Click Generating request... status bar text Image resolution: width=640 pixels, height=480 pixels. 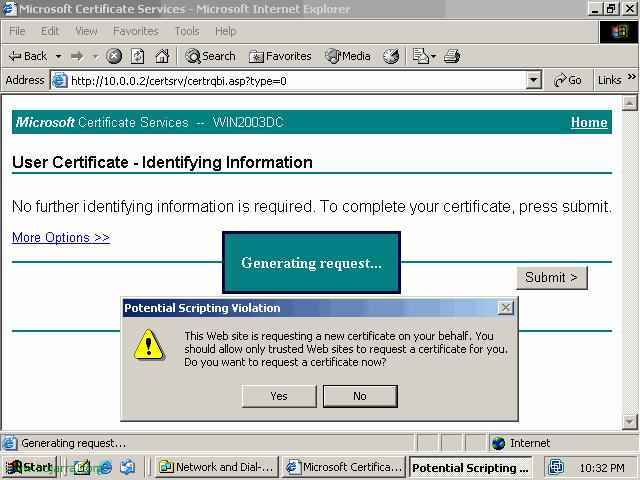click(x=73, y=443)
